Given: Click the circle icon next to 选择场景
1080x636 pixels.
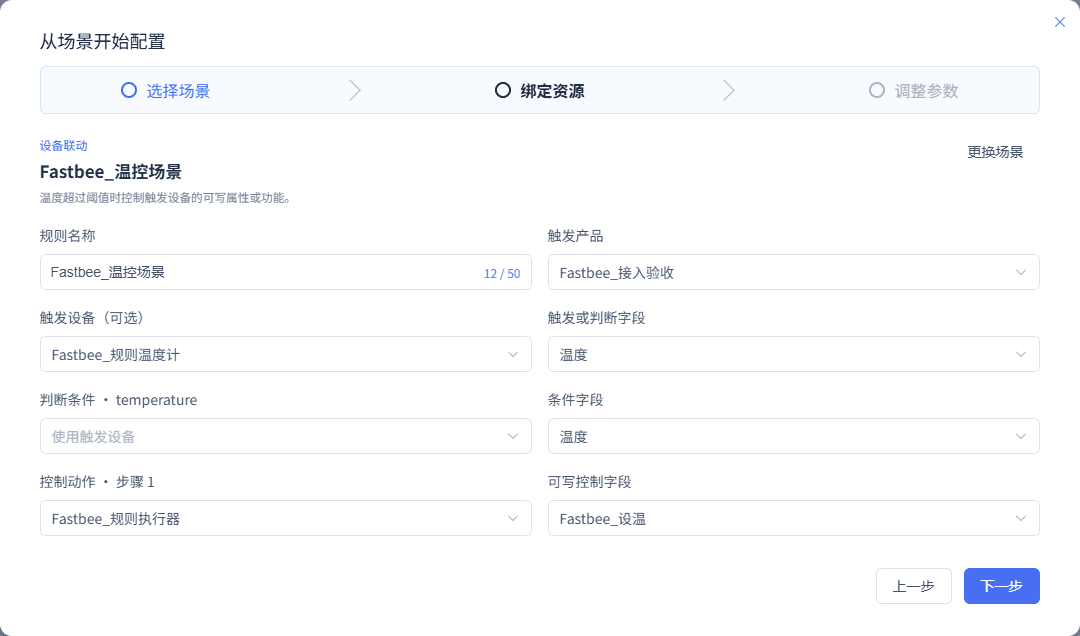Looking at the screenshot, I should (129, 90).
